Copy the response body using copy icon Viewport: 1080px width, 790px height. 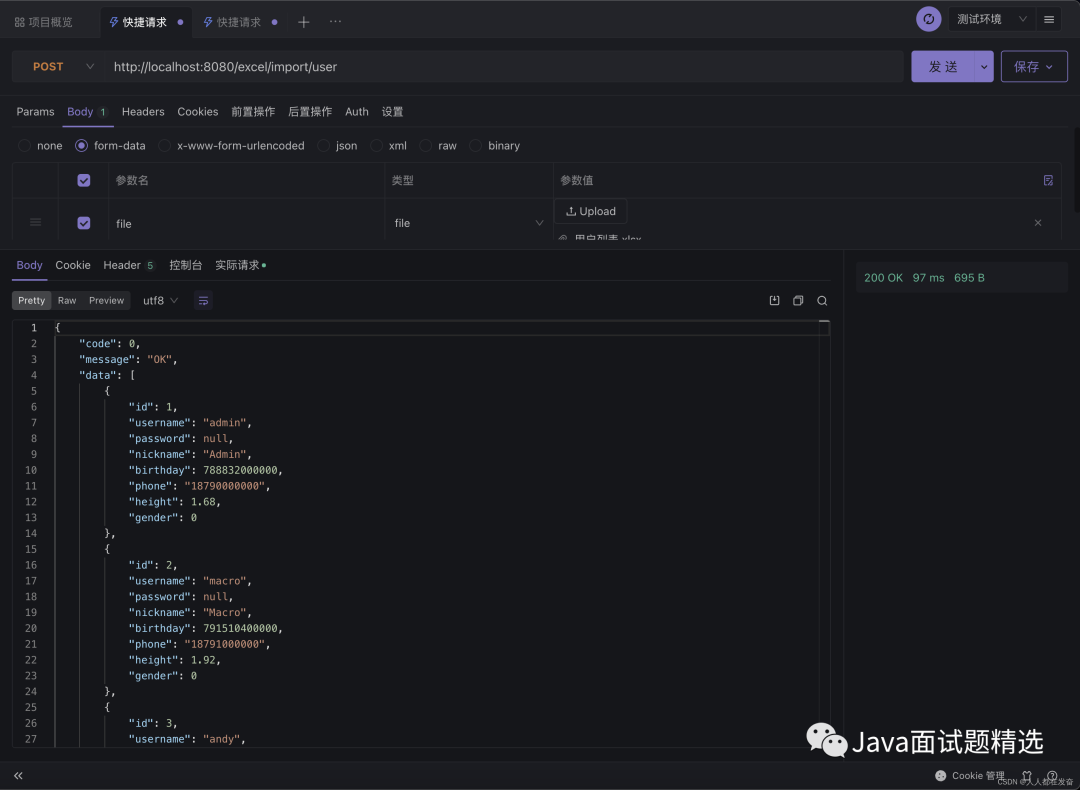798,301
